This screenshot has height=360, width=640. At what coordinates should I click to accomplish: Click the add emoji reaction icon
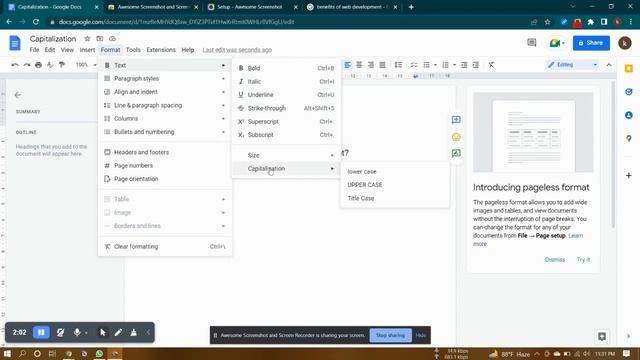click(x=456, y=137)
